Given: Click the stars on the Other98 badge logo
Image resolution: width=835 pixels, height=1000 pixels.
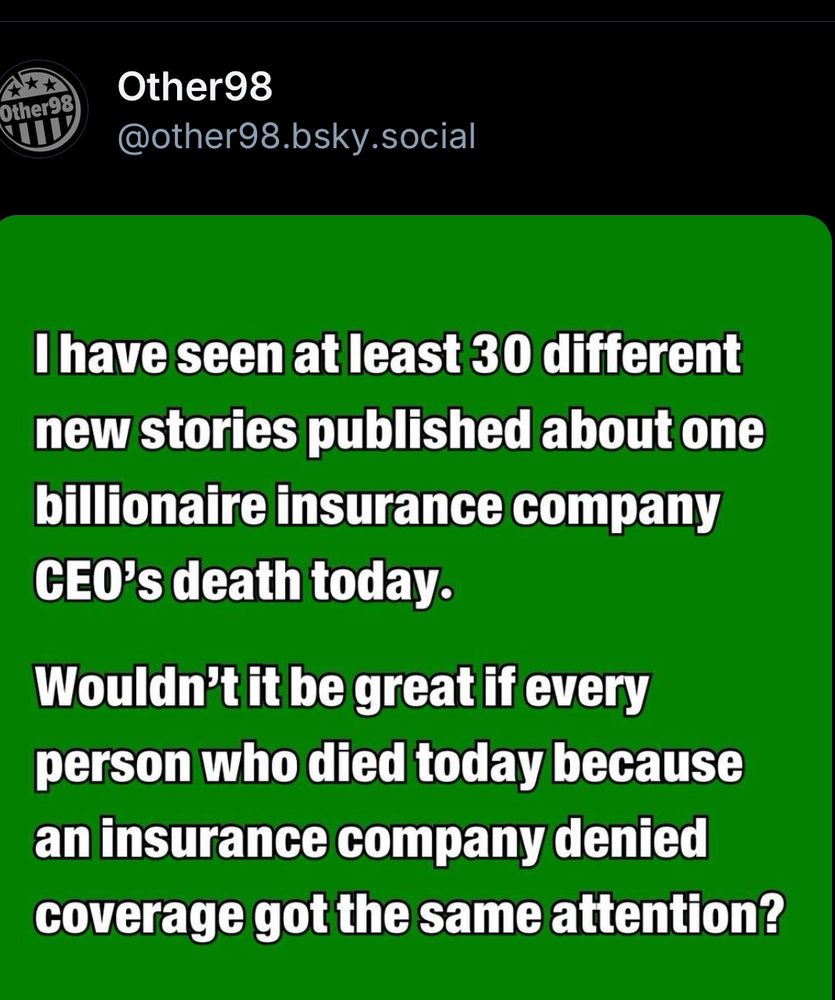Looking at the screenshot, I should (38, 84).
